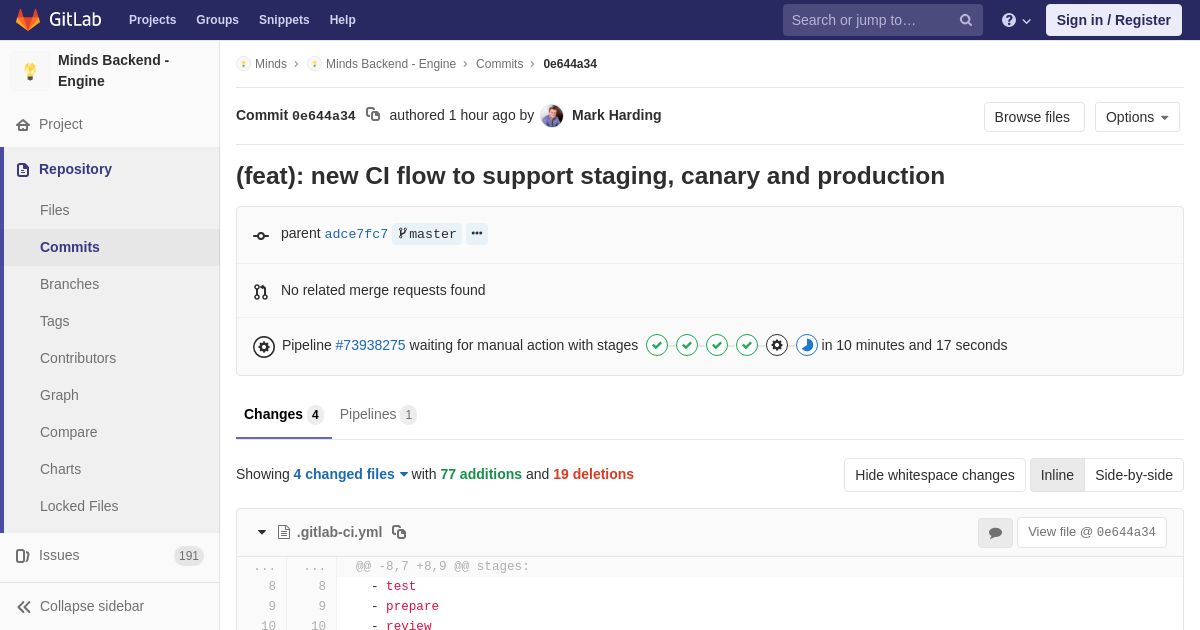1200x630 pixels.
Task: Switch to the Changes tab
Action: [284, 414]
